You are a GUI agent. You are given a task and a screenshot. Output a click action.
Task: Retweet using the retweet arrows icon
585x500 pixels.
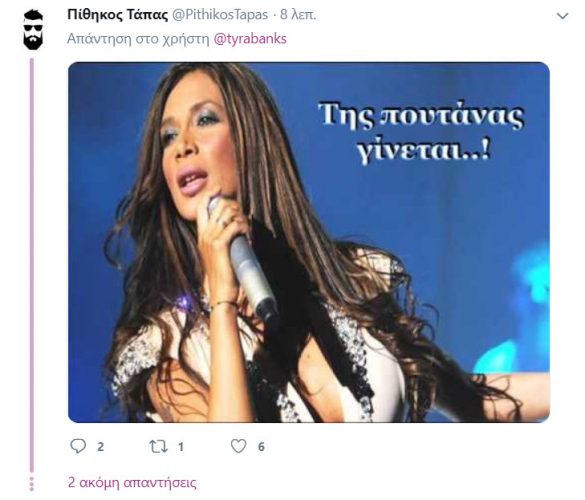[x=158, y=447]
